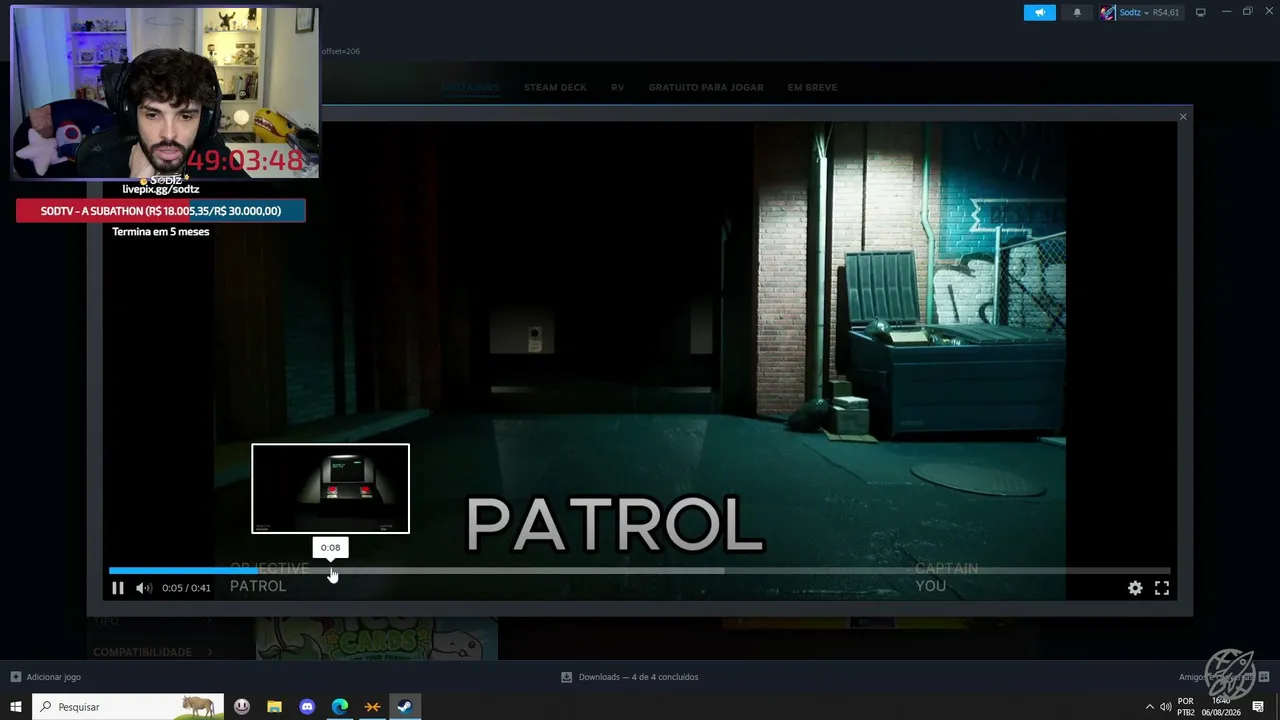
Task: Click the plus icon beside Adicionar jogo
Action: [16, 677]
